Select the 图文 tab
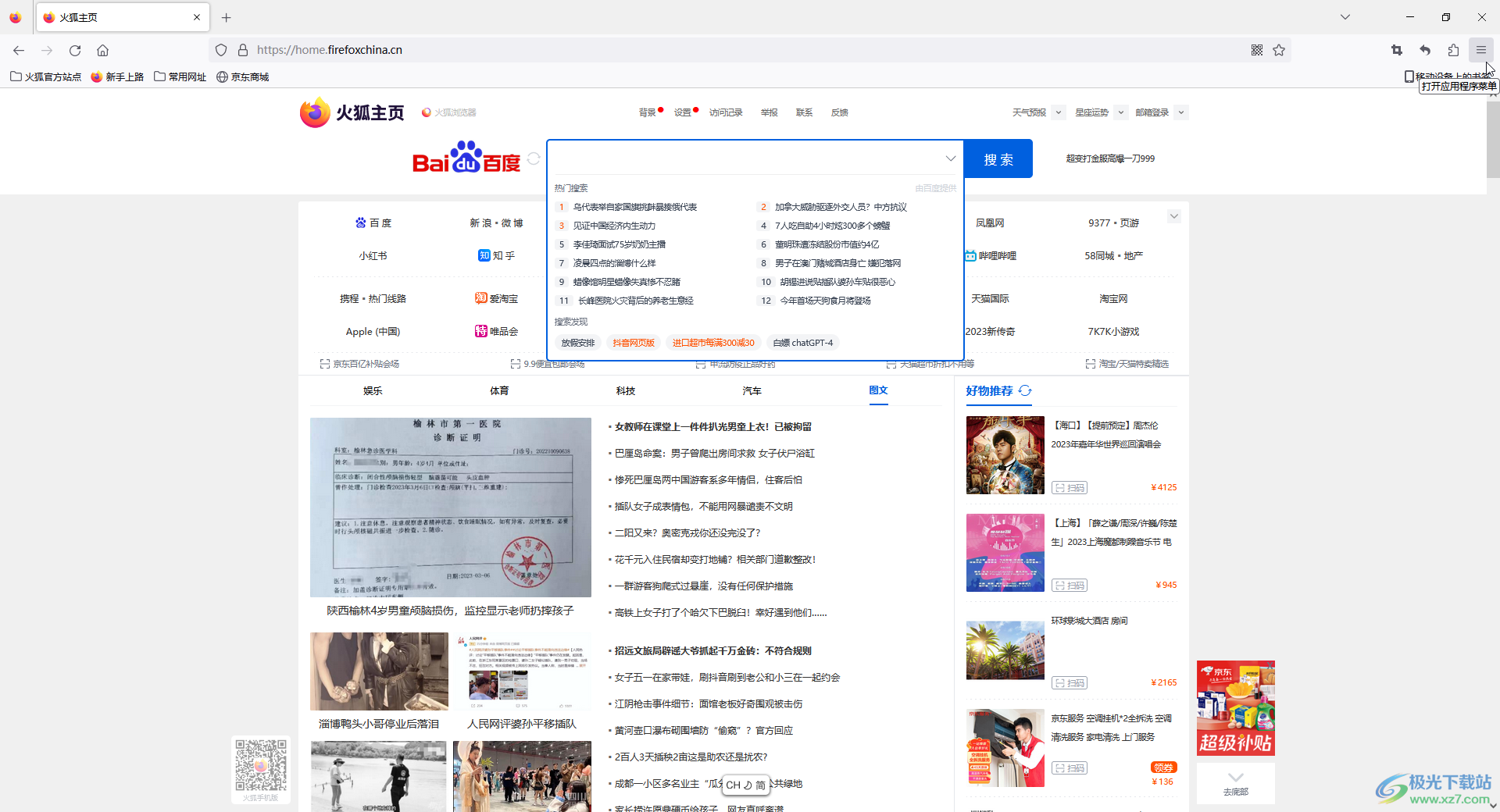 coord(878,390)
